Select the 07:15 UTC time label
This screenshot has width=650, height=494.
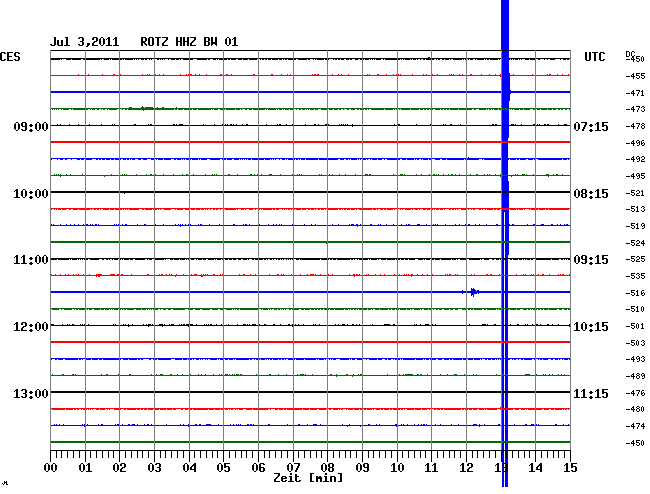(591, 126)
